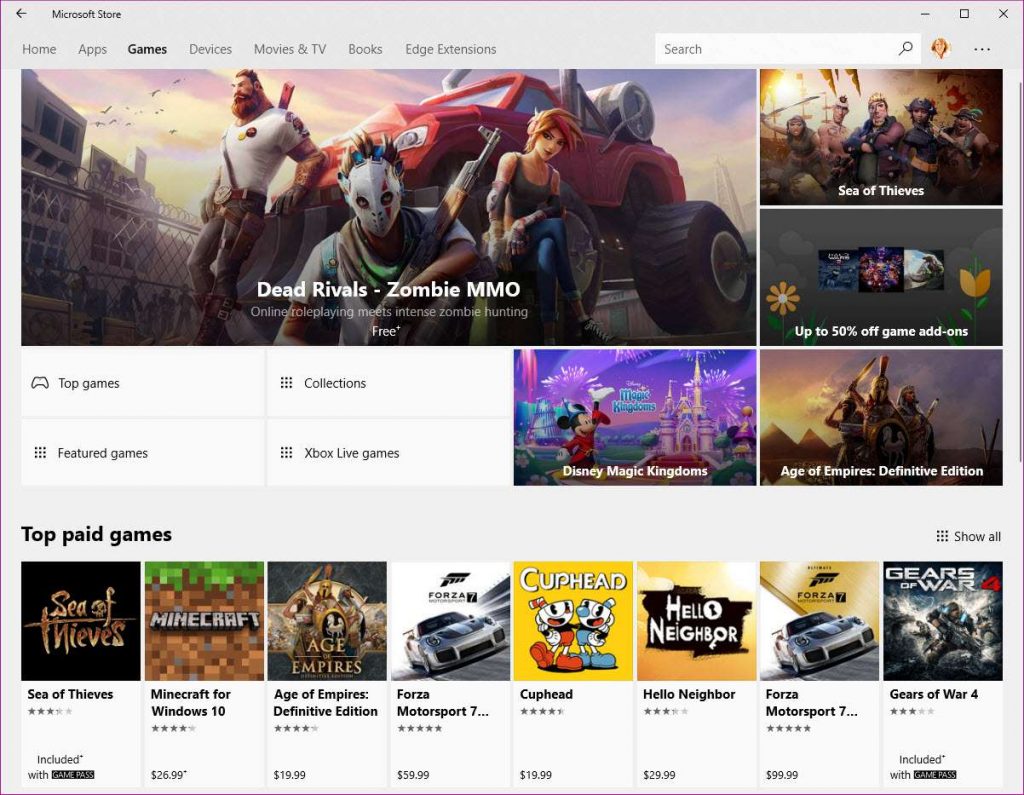Click Show all for Top paid games

[968, 536]
